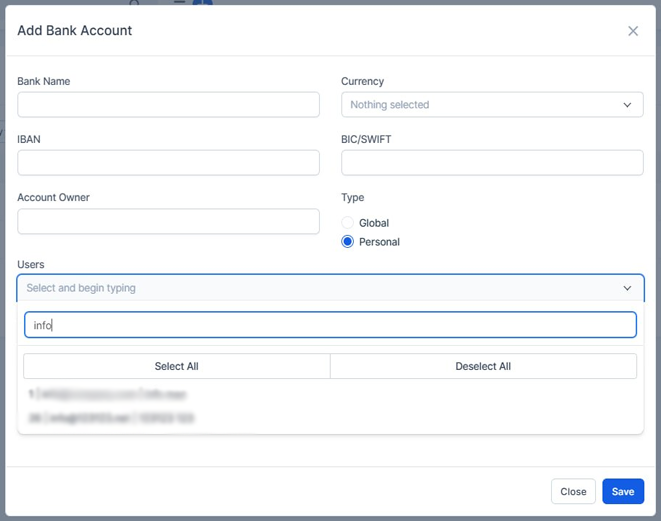Pick the first user in search results
661x521 pixels.
coord(108,395)
